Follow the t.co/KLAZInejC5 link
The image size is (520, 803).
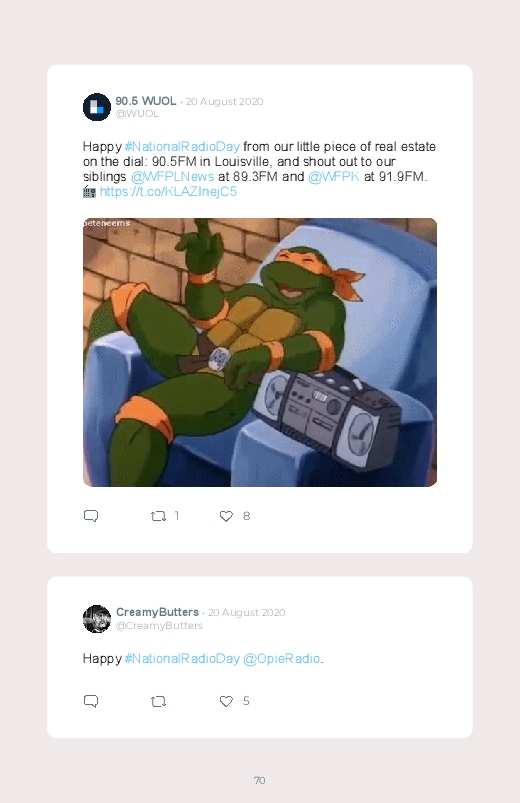[168, 192]
